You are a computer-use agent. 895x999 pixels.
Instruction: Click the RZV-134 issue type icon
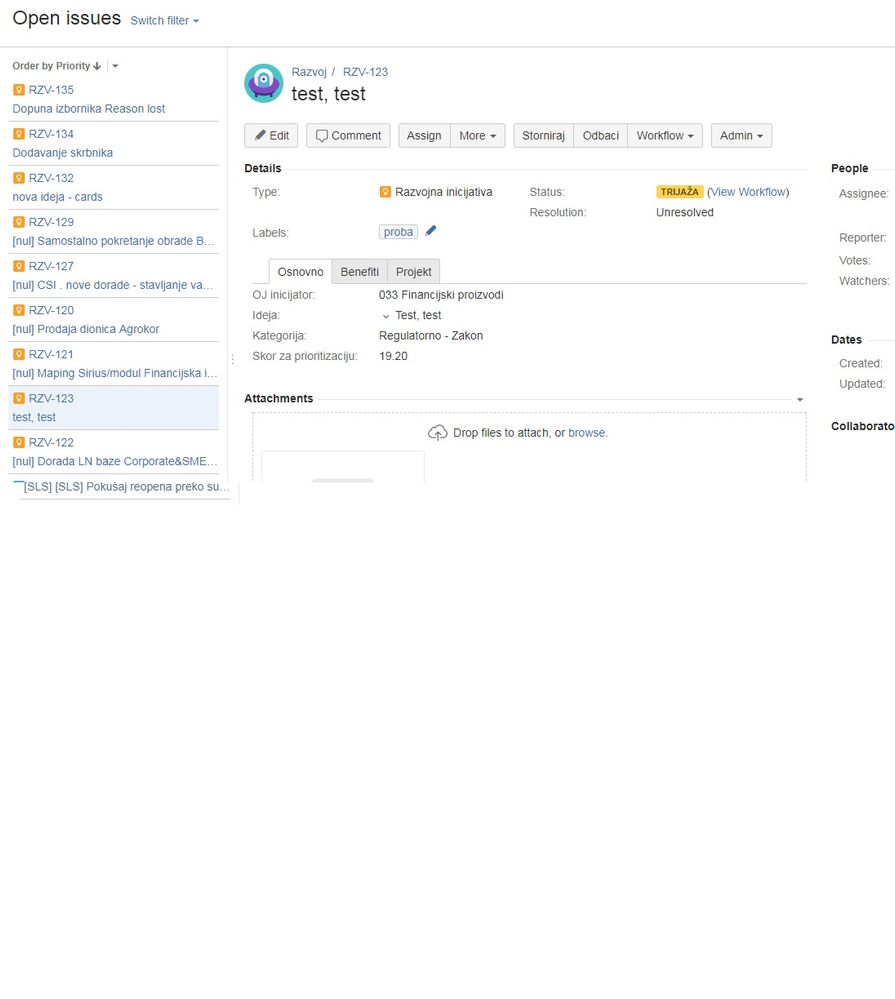[19, 134]
